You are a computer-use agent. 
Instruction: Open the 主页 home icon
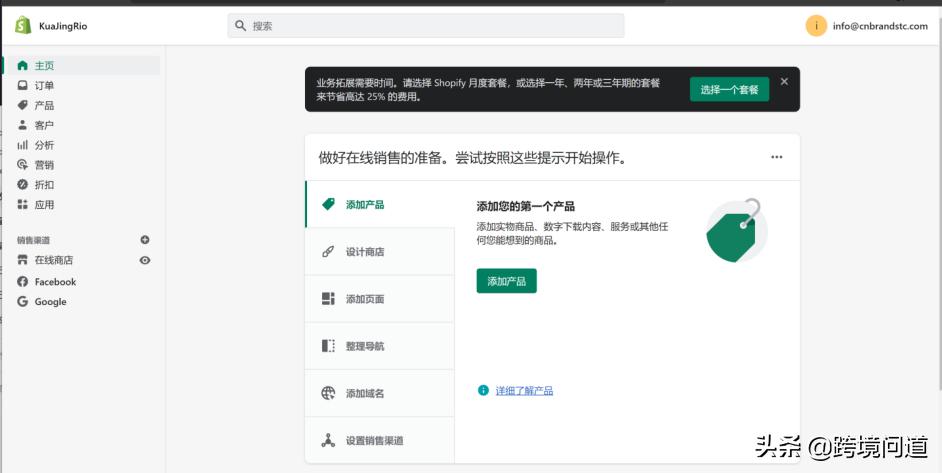coord(22,66)
